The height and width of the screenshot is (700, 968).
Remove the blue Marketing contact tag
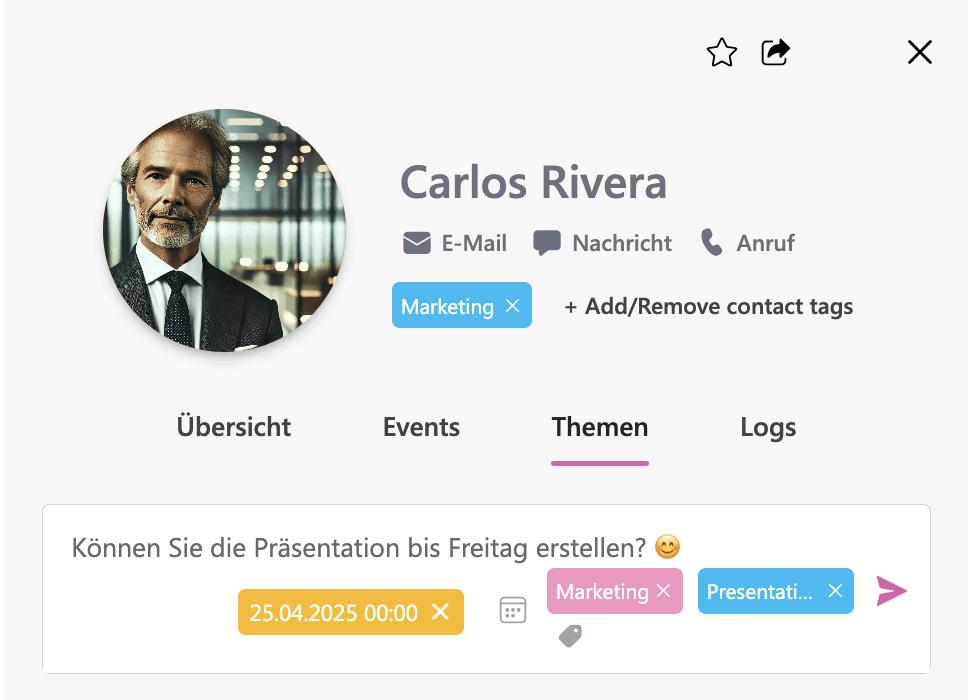pyautogui.click(x=512, y=306)
